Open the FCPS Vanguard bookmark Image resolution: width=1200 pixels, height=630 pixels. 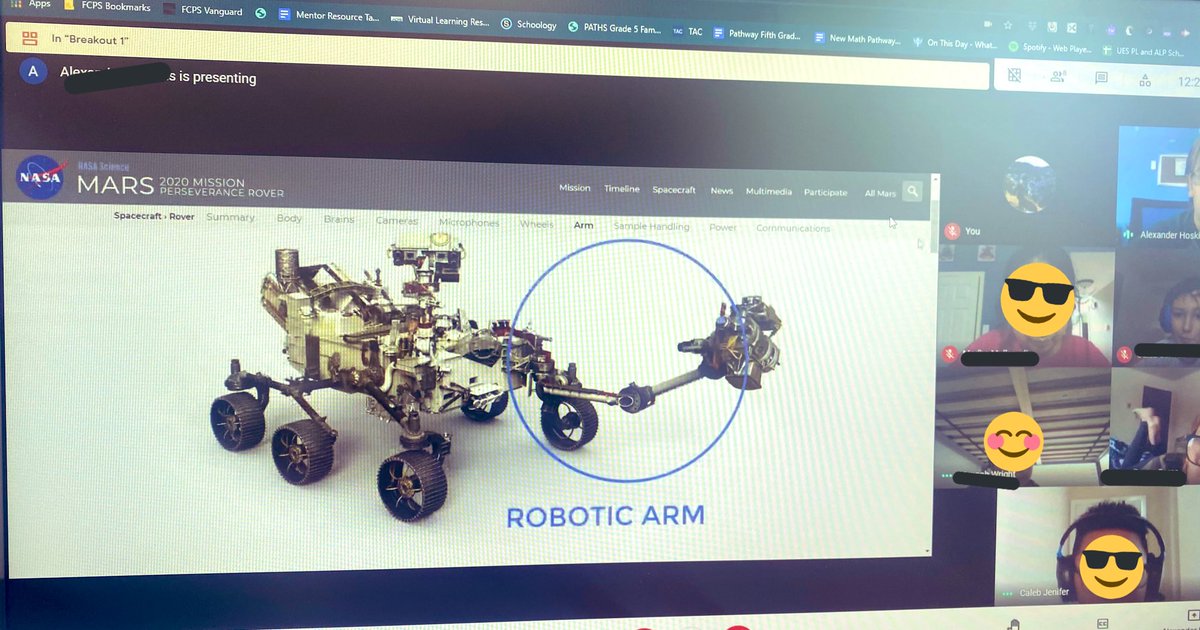pyautogui.click(x=201, y=10)
